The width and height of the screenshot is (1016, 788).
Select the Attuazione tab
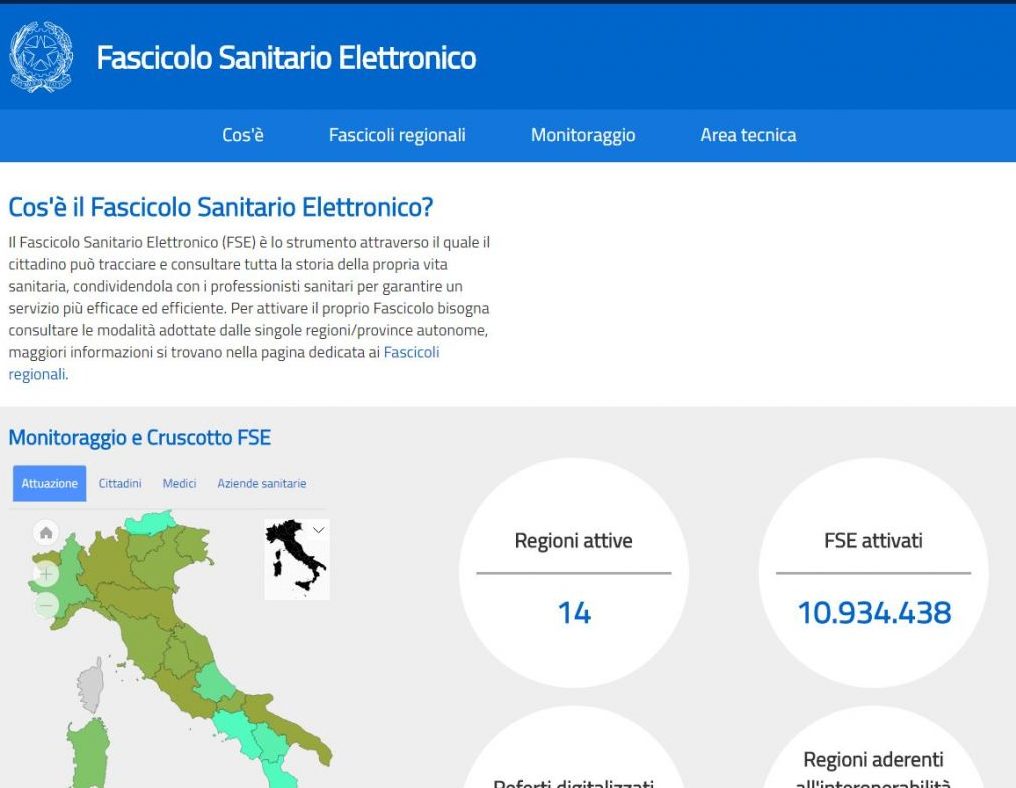(48, 483)
